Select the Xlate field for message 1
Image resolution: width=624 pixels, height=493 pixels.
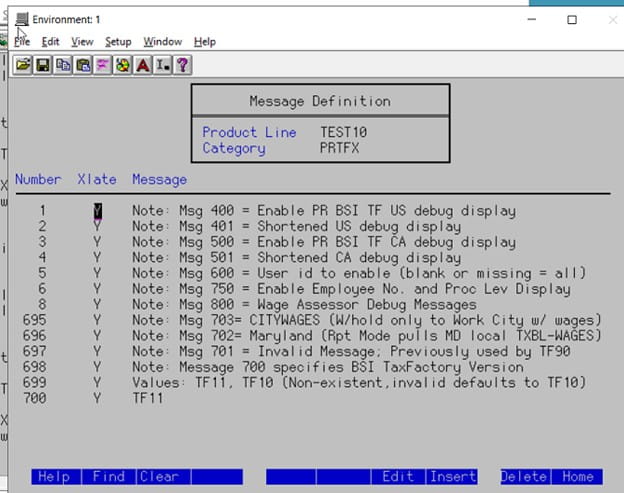97,211
